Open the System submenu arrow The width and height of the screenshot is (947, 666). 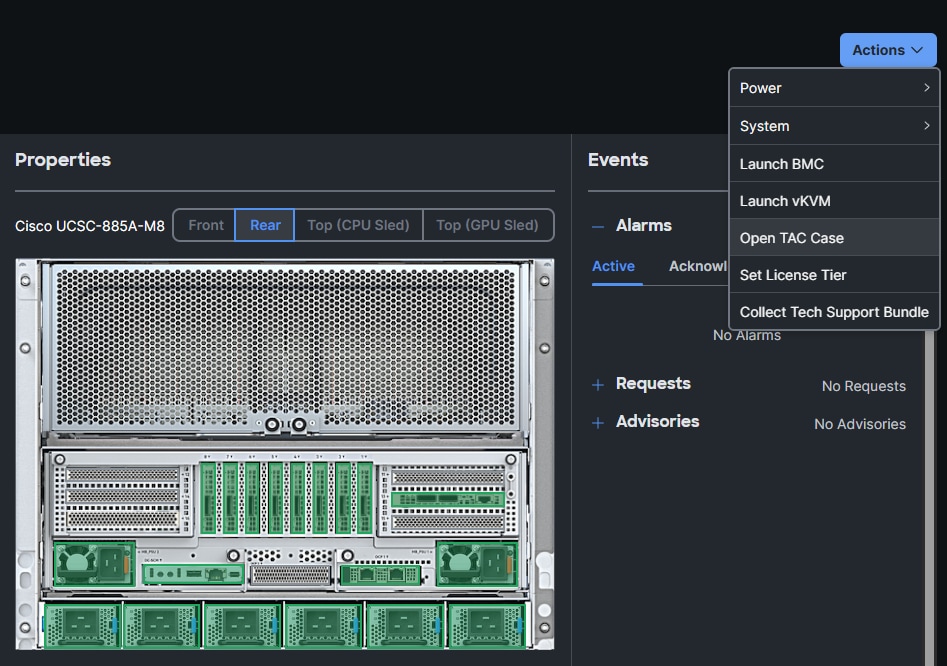(928, 126)
